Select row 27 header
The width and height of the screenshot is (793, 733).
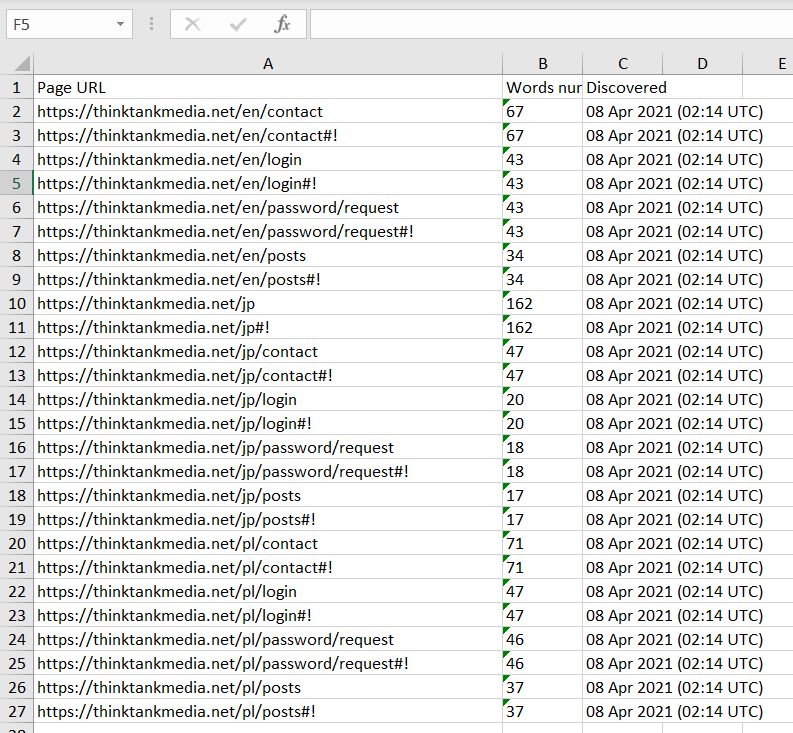click(17, 711)
